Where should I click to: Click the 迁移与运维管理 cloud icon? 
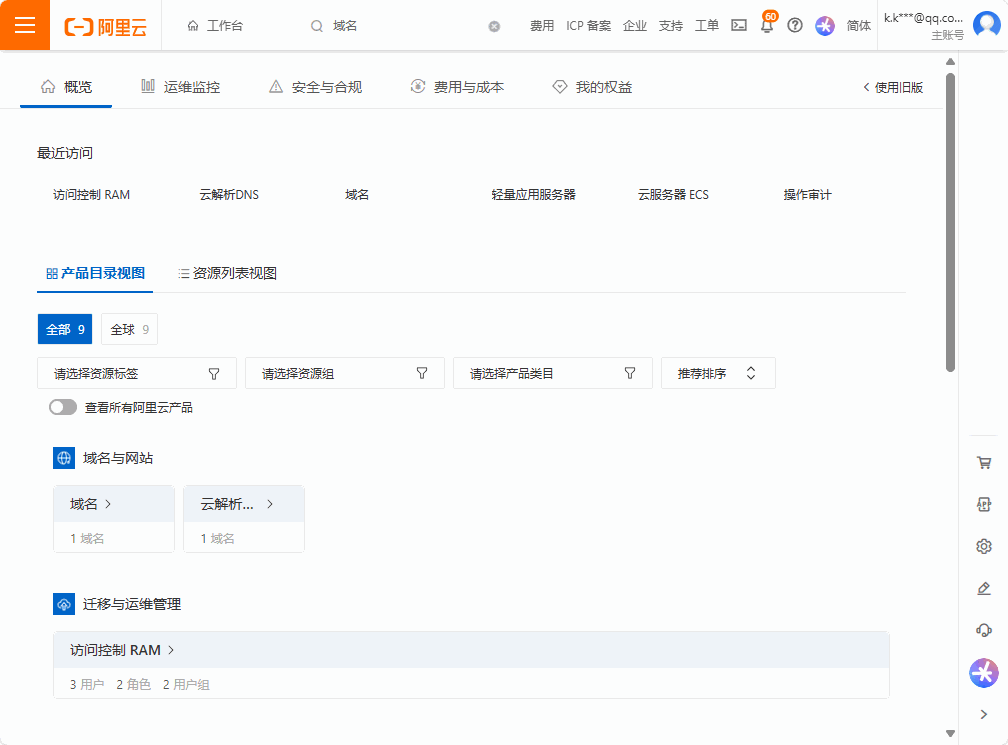[x=64, y=604]
